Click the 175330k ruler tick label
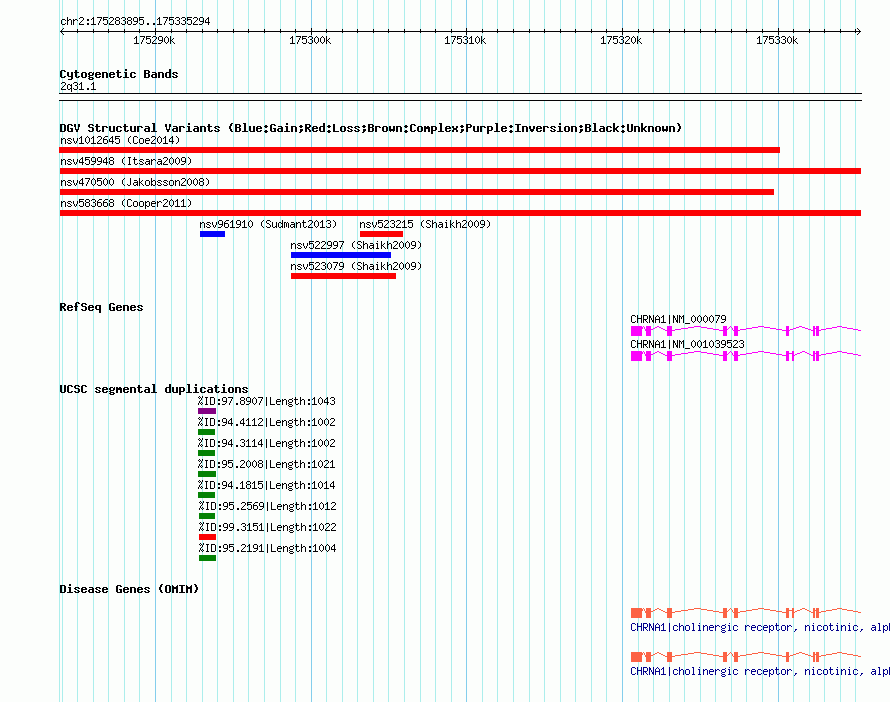Image resolution: width=890 pixels, height=702 pixels. [x=777, y=40]
